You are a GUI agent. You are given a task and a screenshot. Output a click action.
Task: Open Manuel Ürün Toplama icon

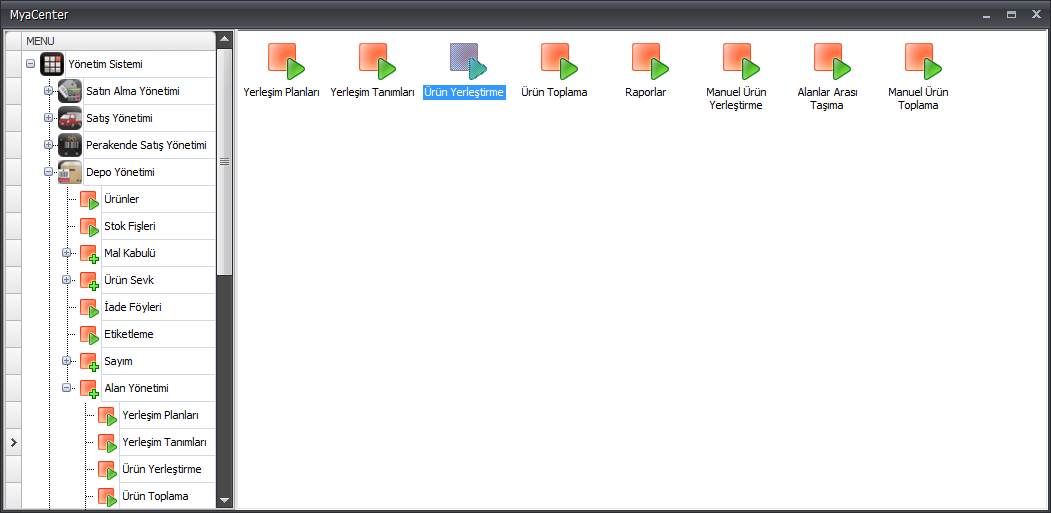point(923,61)
